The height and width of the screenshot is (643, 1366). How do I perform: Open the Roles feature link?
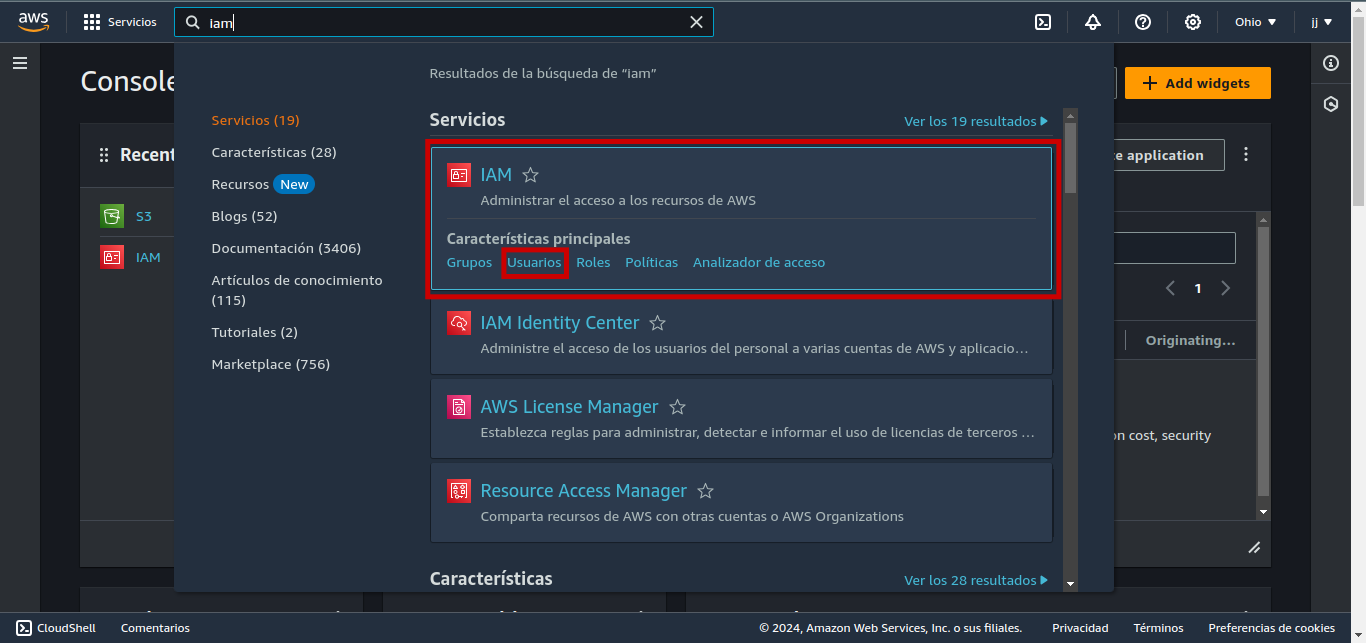tap(593, 262)
